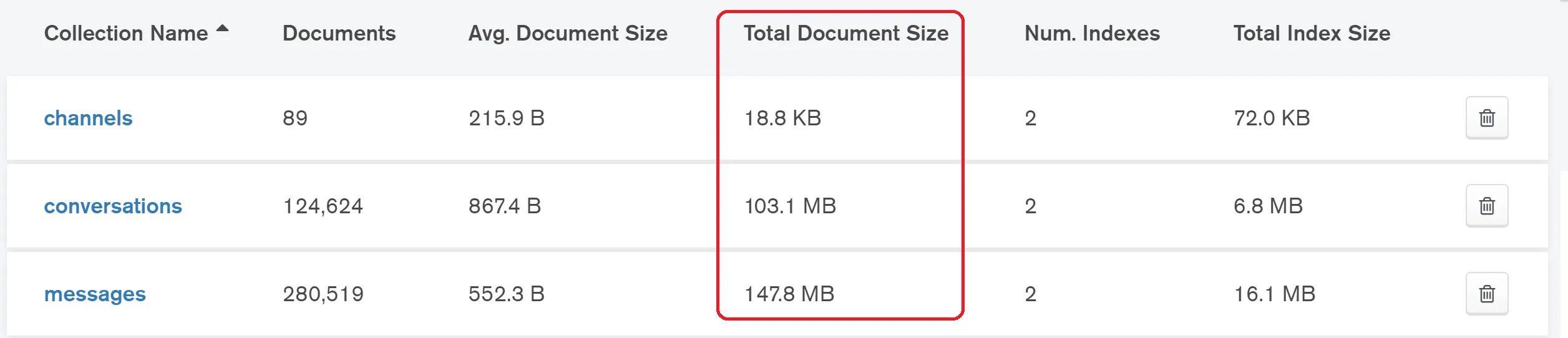Image resolution: width=1568 pixels, height=338 pixels.
Task: Click the 215.9 B average size value
Action: pos(507,118)
